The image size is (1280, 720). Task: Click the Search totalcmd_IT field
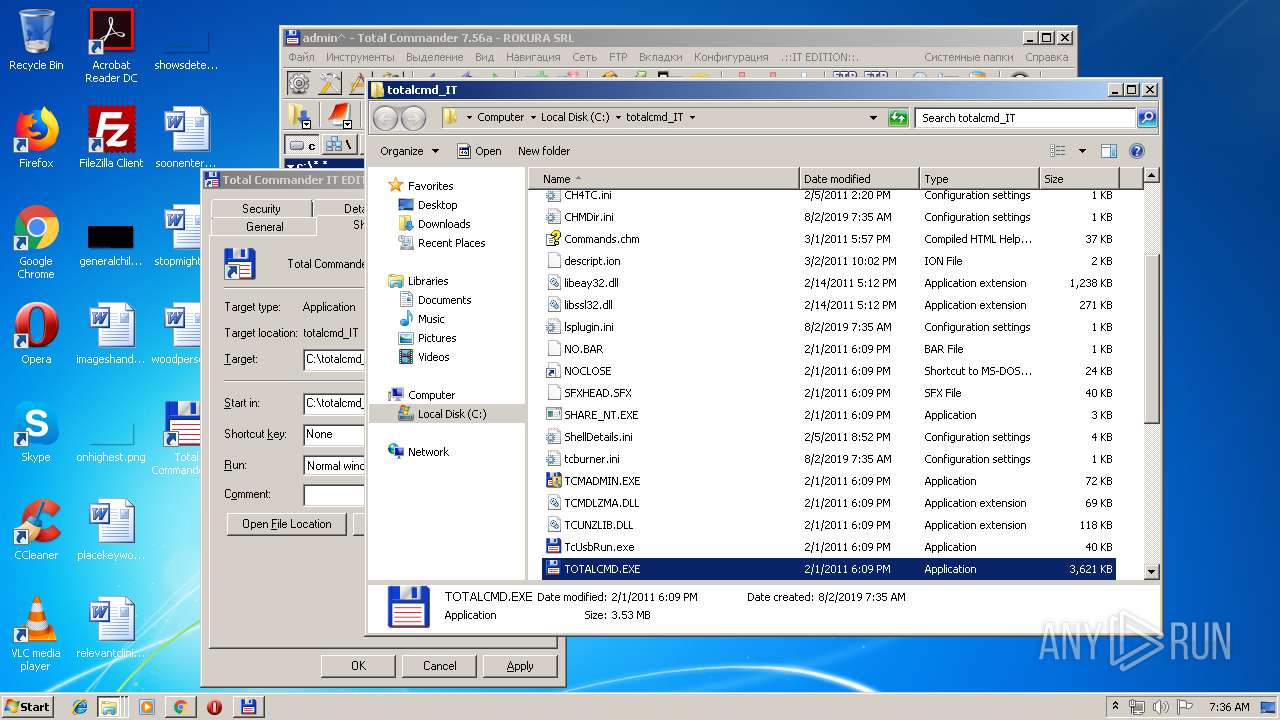tap(1025, 117)
